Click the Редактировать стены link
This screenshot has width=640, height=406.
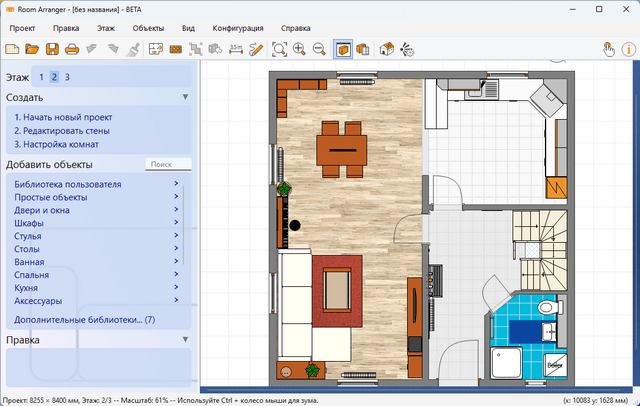point(61,131)
